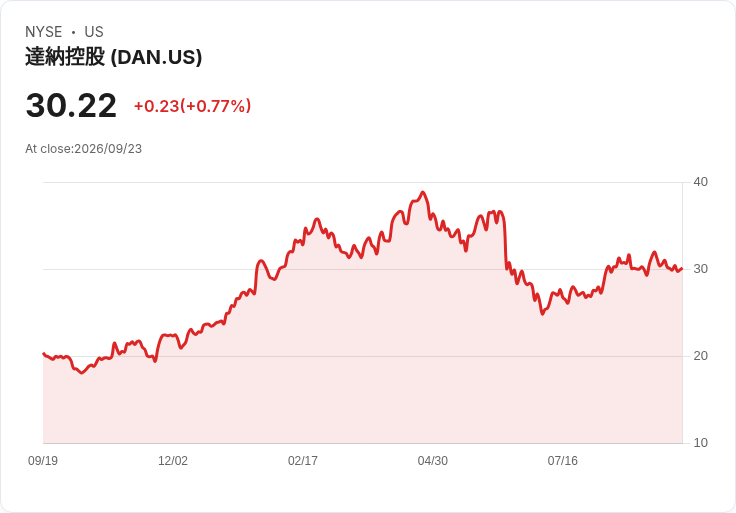Click the chart's lowest point near 18

pyautogui.click(x=82, y=373)
